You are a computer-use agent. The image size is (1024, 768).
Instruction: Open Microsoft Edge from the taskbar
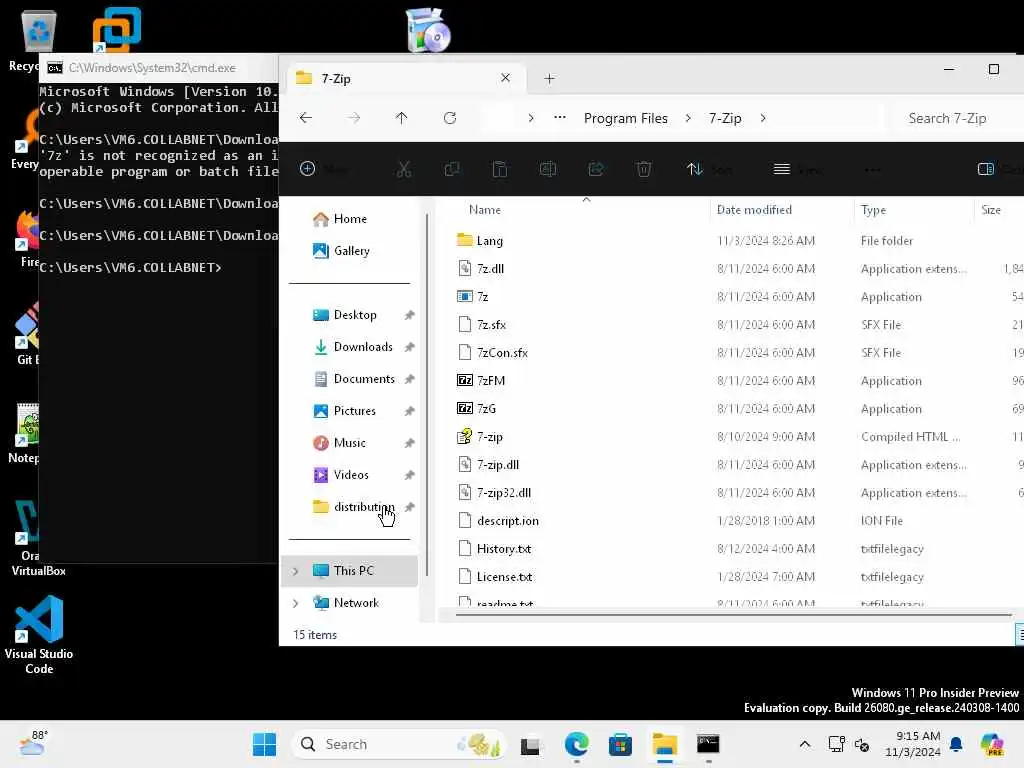click(577, 744)
